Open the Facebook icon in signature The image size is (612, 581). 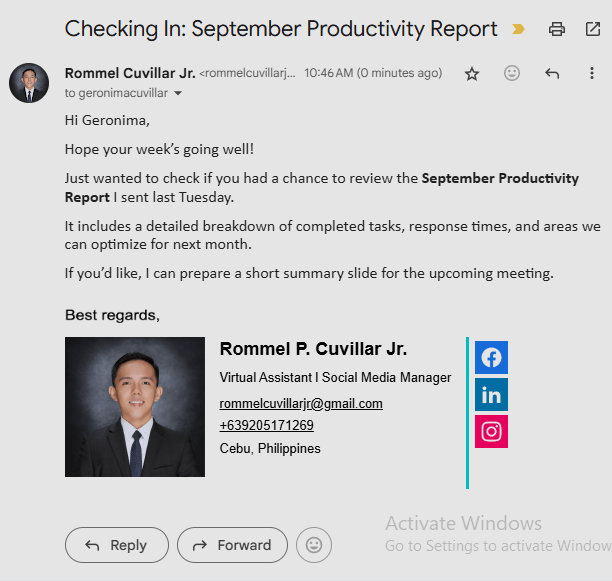491,357
